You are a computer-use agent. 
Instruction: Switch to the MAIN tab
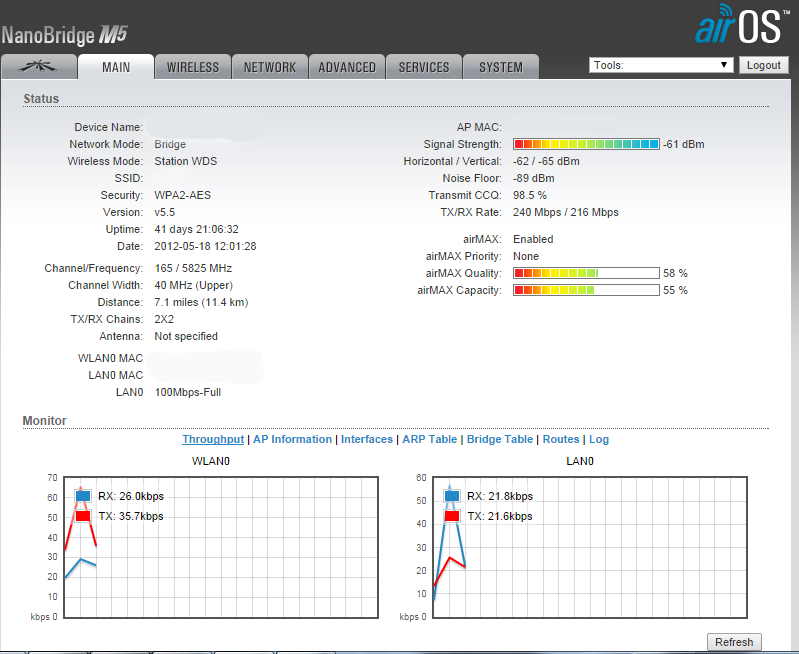tap(116, 67)
